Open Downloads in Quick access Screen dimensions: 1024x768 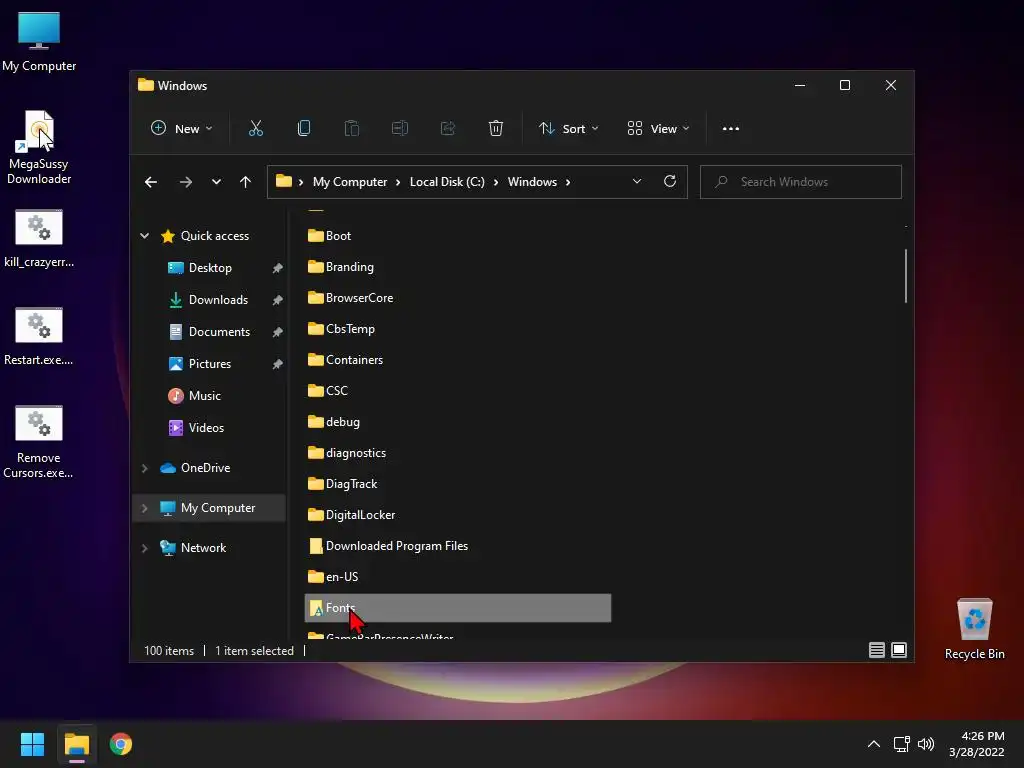pyautogui.click(x=218, y=300)
